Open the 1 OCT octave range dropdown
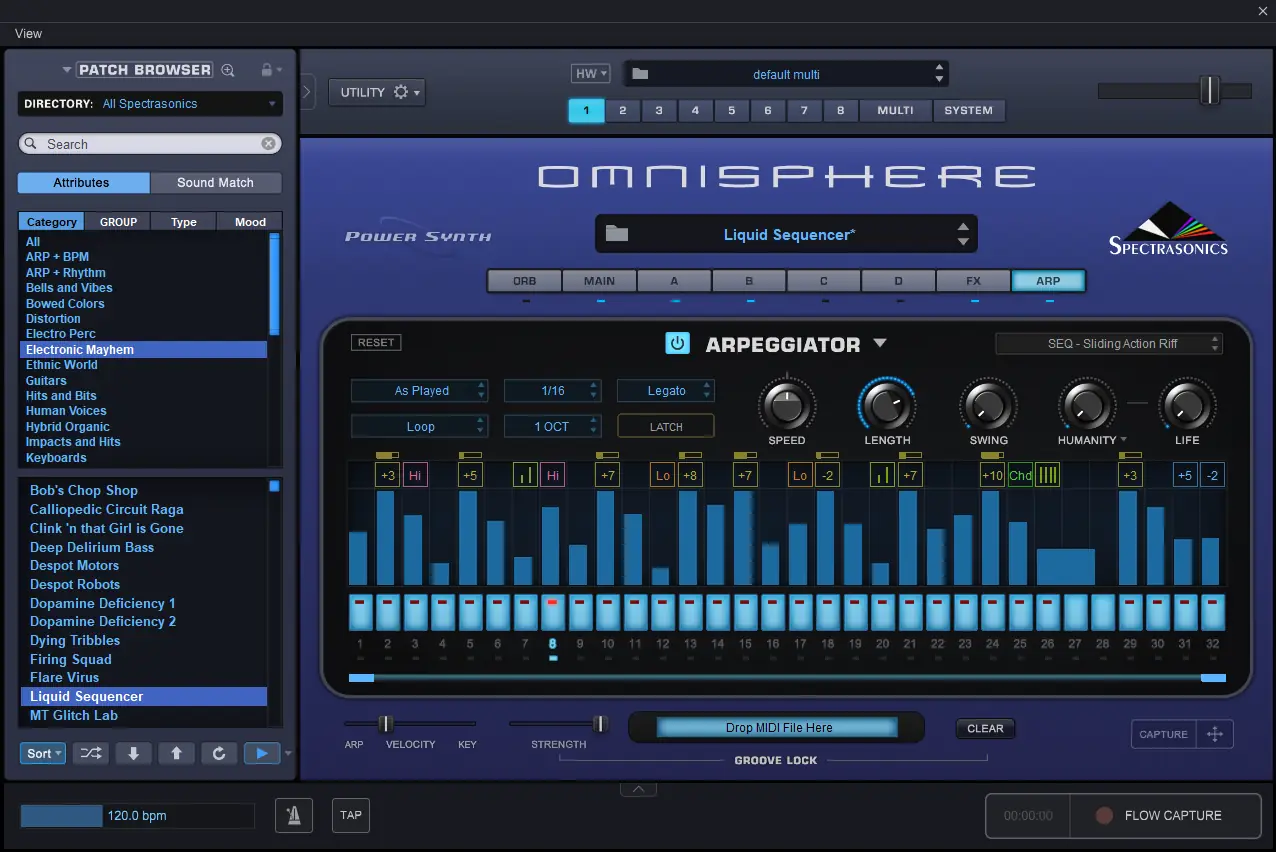The height and width of the screenshot is (852, 1276). point(552,426)
